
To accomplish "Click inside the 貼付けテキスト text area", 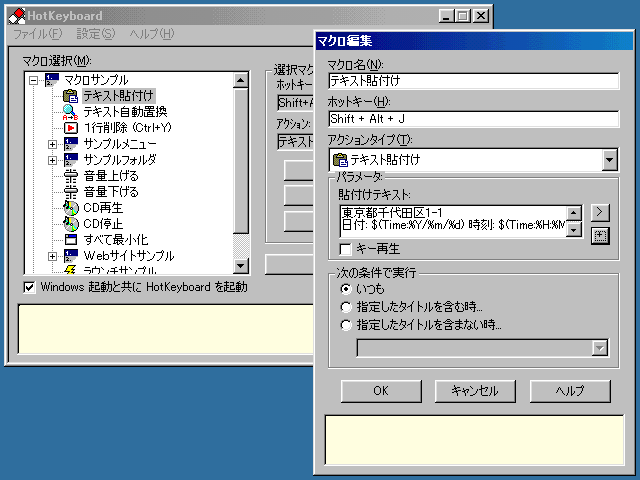I will click(453, 221).
